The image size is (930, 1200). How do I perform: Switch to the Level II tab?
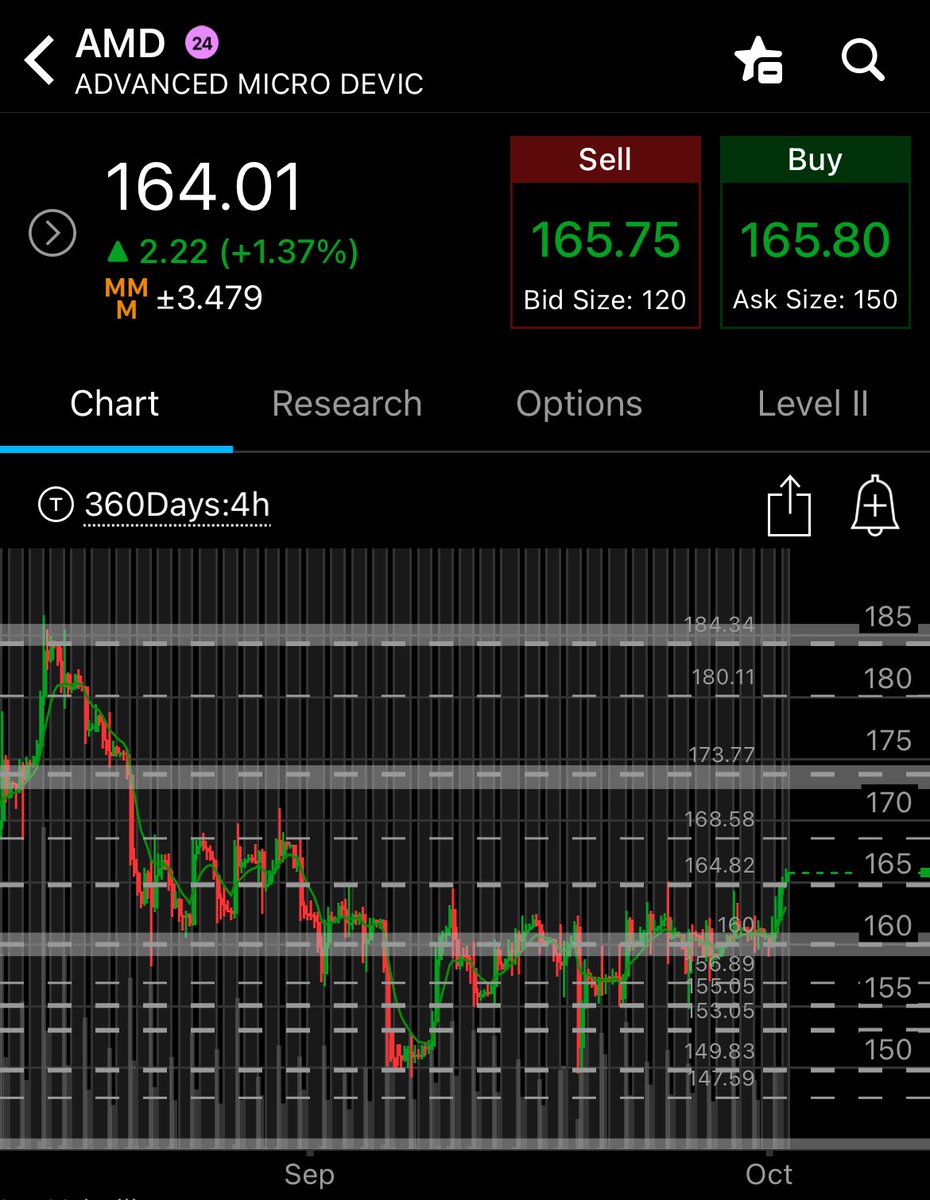coord(813,404)
